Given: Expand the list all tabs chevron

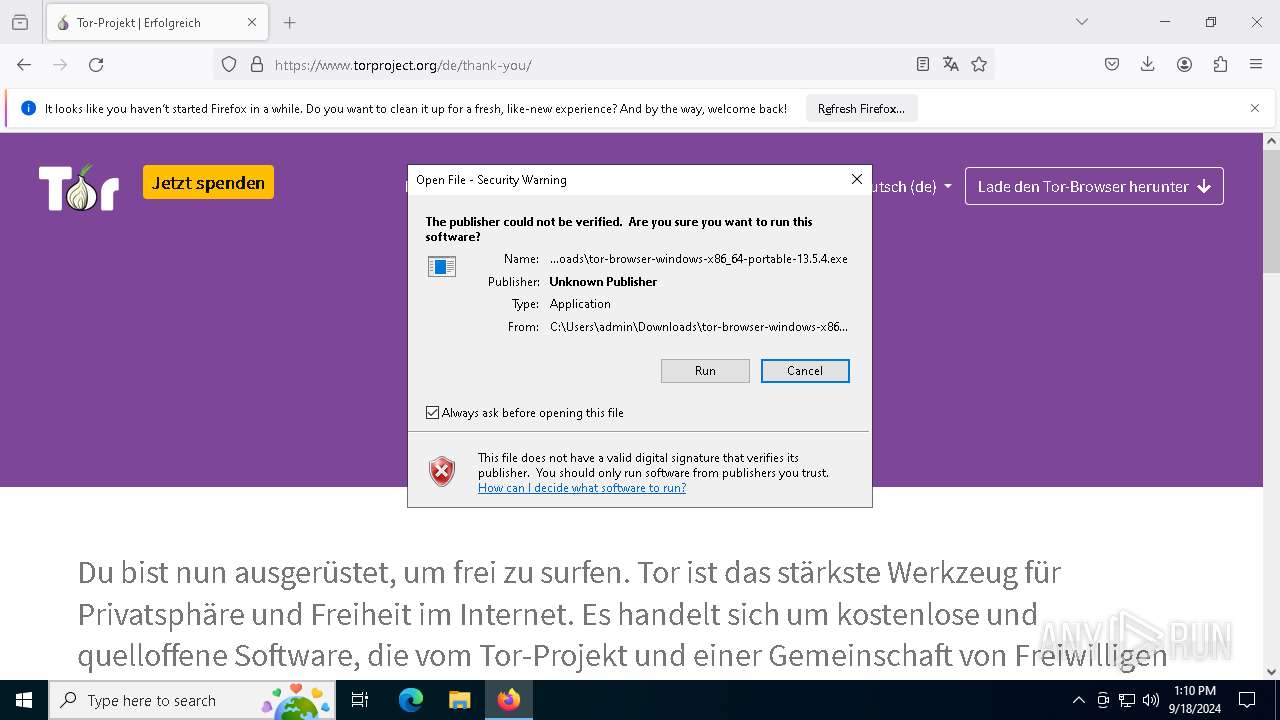Looking at the screenshot, I should tap(1082, 22).
